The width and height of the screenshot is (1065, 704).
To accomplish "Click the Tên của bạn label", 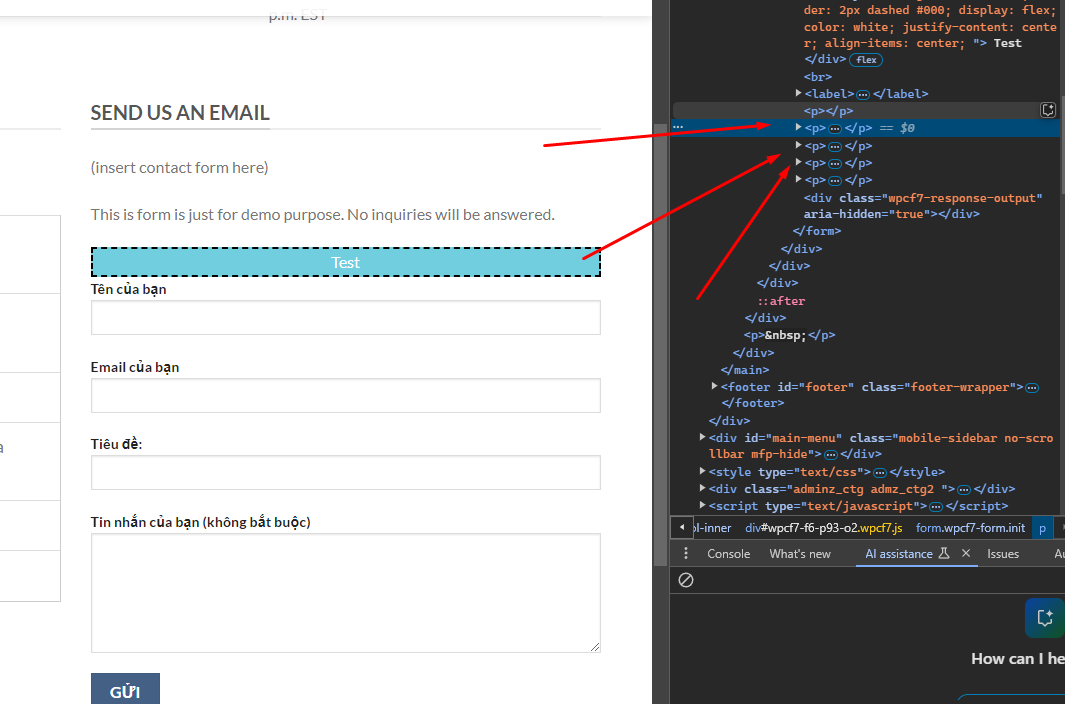I will pyautogui.click(x=128, y=289).
